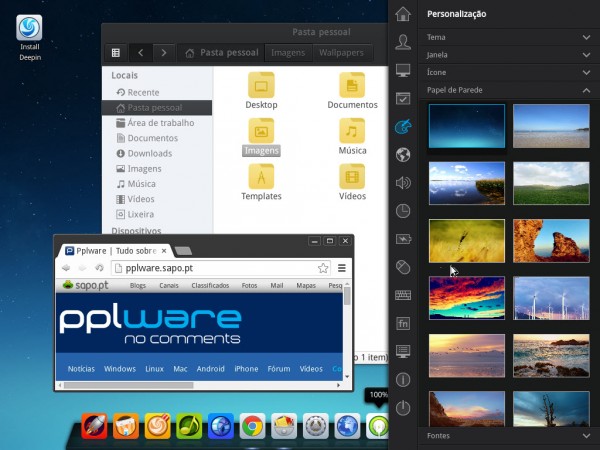Viewport: 600px width, 450px height.
Task: Select Vídeos in the Locais sidebar
Action: [157, 199]
